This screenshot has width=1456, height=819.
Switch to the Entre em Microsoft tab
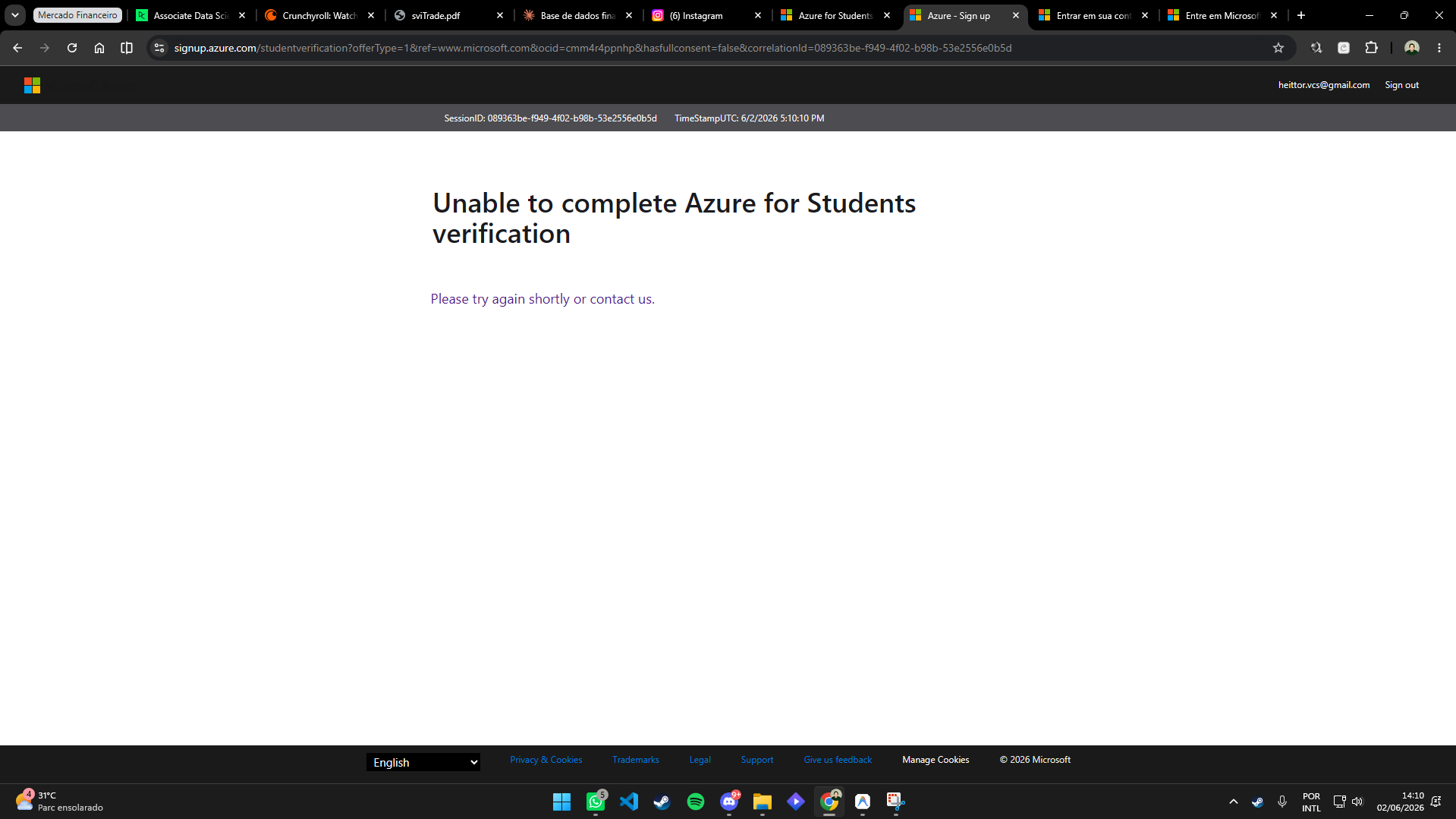coord(1222,15)
